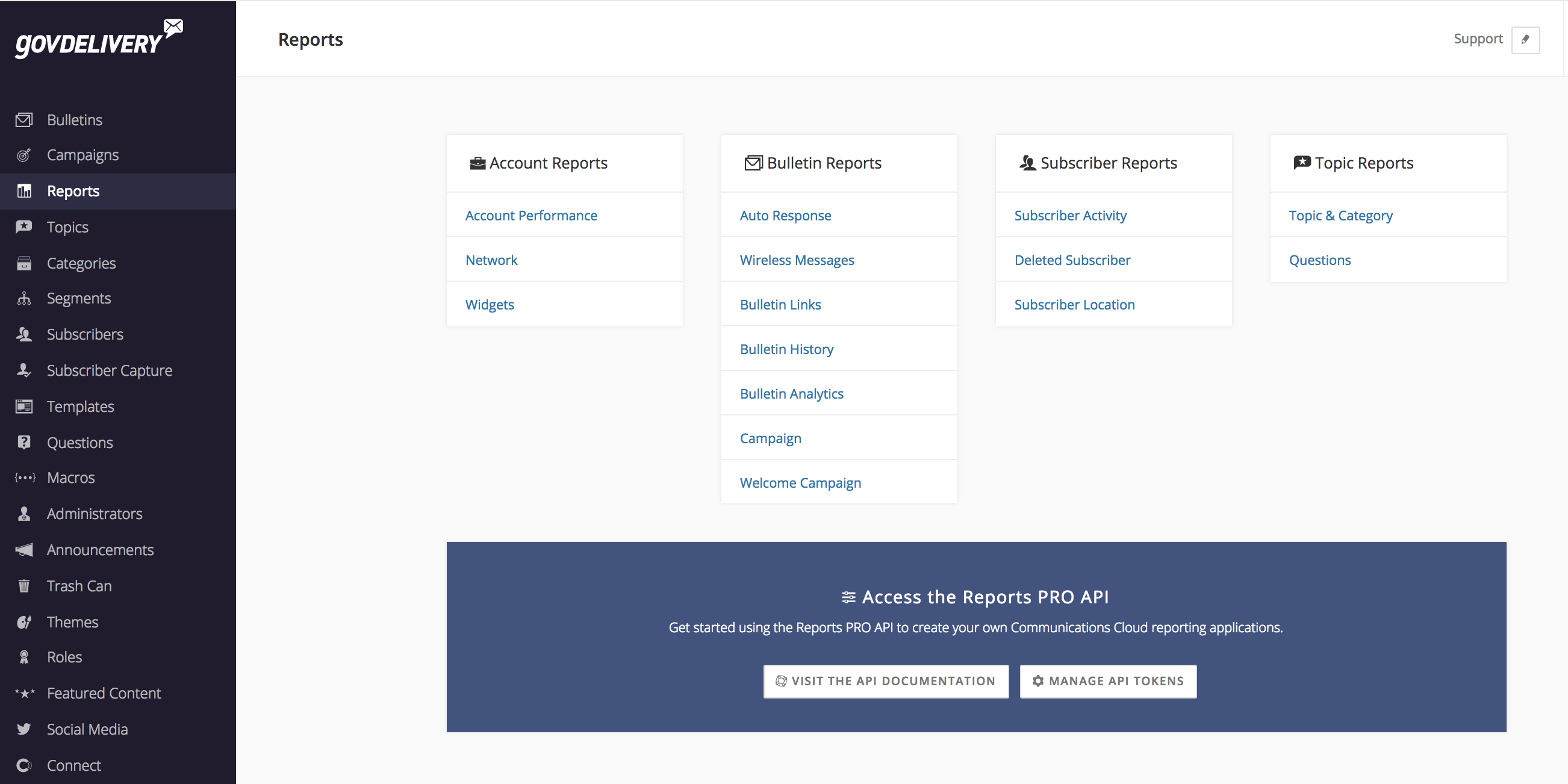
Task: Click the Support link at top right
Action: (x=1478, y=39)
